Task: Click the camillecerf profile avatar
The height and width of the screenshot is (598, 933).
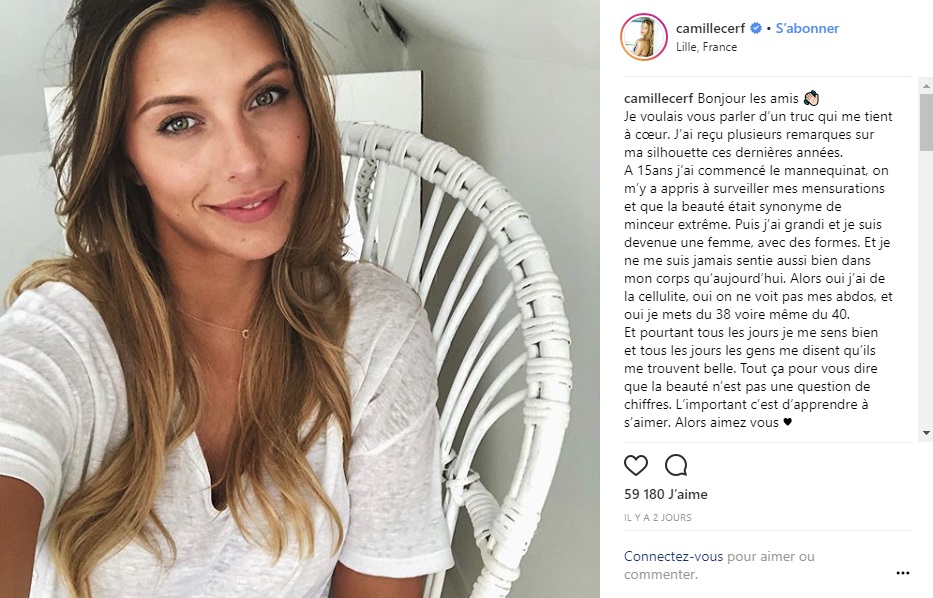Action: click(x=643, y=37)
